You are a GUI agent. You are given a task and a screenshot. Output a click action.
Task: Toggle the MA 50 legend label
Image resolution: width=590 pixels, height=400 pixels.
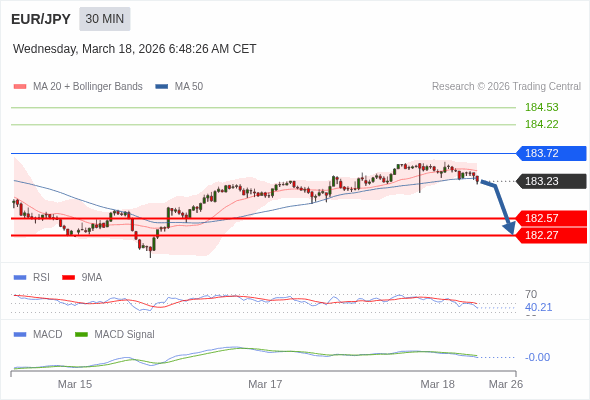[x=189, y=87]
